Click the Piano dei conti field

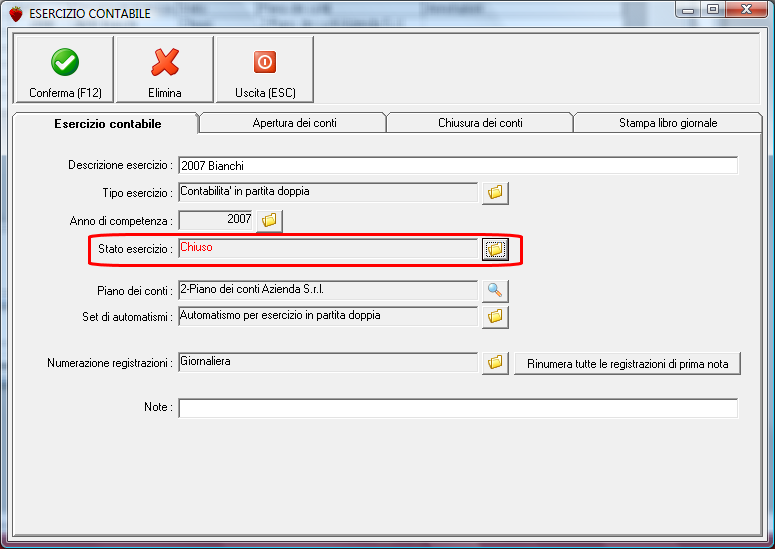pyautogui.click(x=328, y=291)
